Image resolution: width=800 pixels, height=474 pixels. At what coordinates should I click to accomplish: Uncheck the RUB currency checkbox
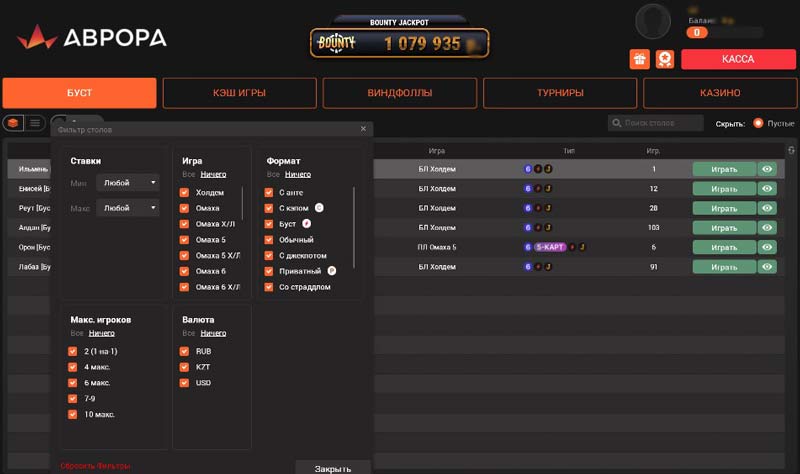pyautogui.click(x=185, y=352)
